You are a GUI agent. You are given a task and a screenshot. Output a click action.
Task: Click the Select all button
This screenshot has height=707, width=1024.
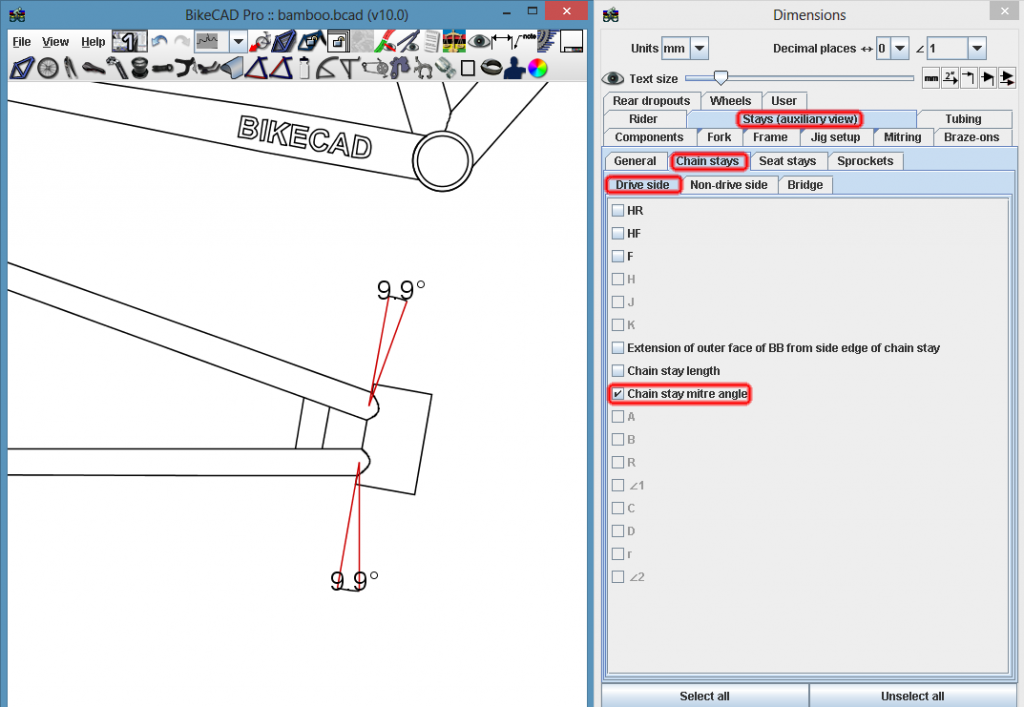coord(705,696)
